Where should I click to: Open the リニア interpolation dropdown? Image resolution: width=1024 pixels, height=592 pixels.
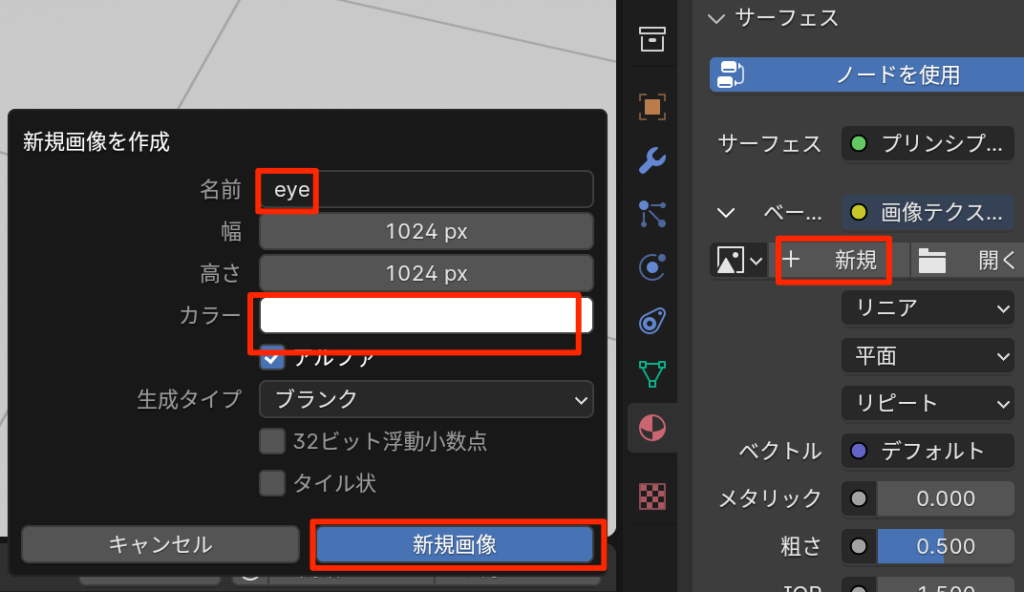pyautogui.click(x=927, y=308)
